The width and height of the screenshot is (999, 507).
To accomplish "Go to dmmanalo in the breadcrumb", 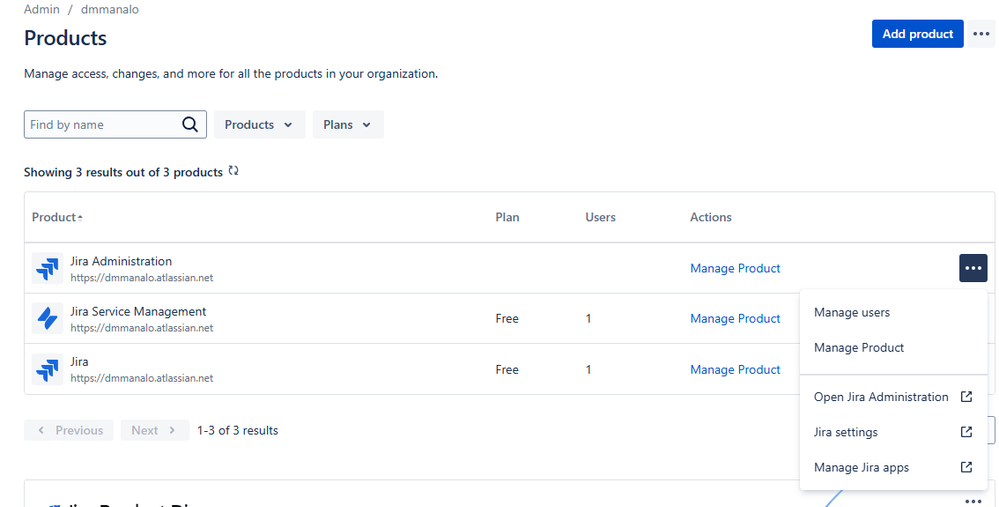I will [x=110, y=10].
